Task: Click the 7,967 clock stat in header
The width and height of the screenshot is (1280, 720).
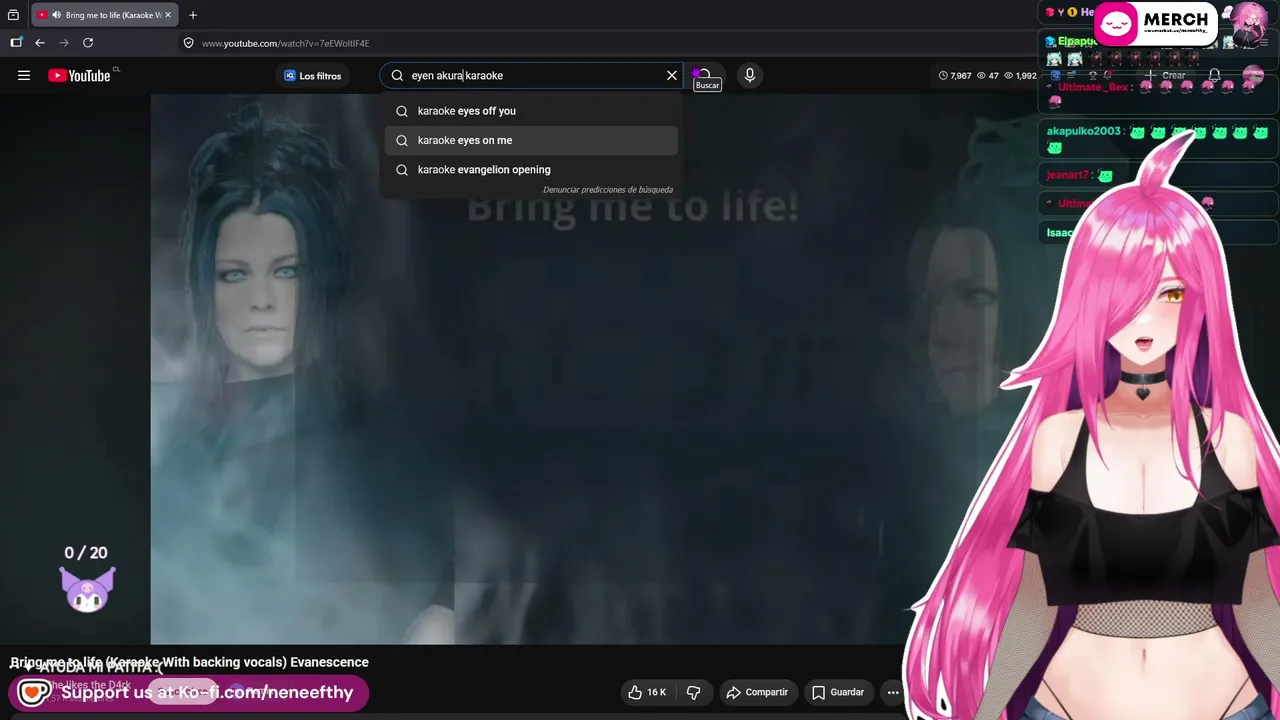Action: [x=955, y=76]
